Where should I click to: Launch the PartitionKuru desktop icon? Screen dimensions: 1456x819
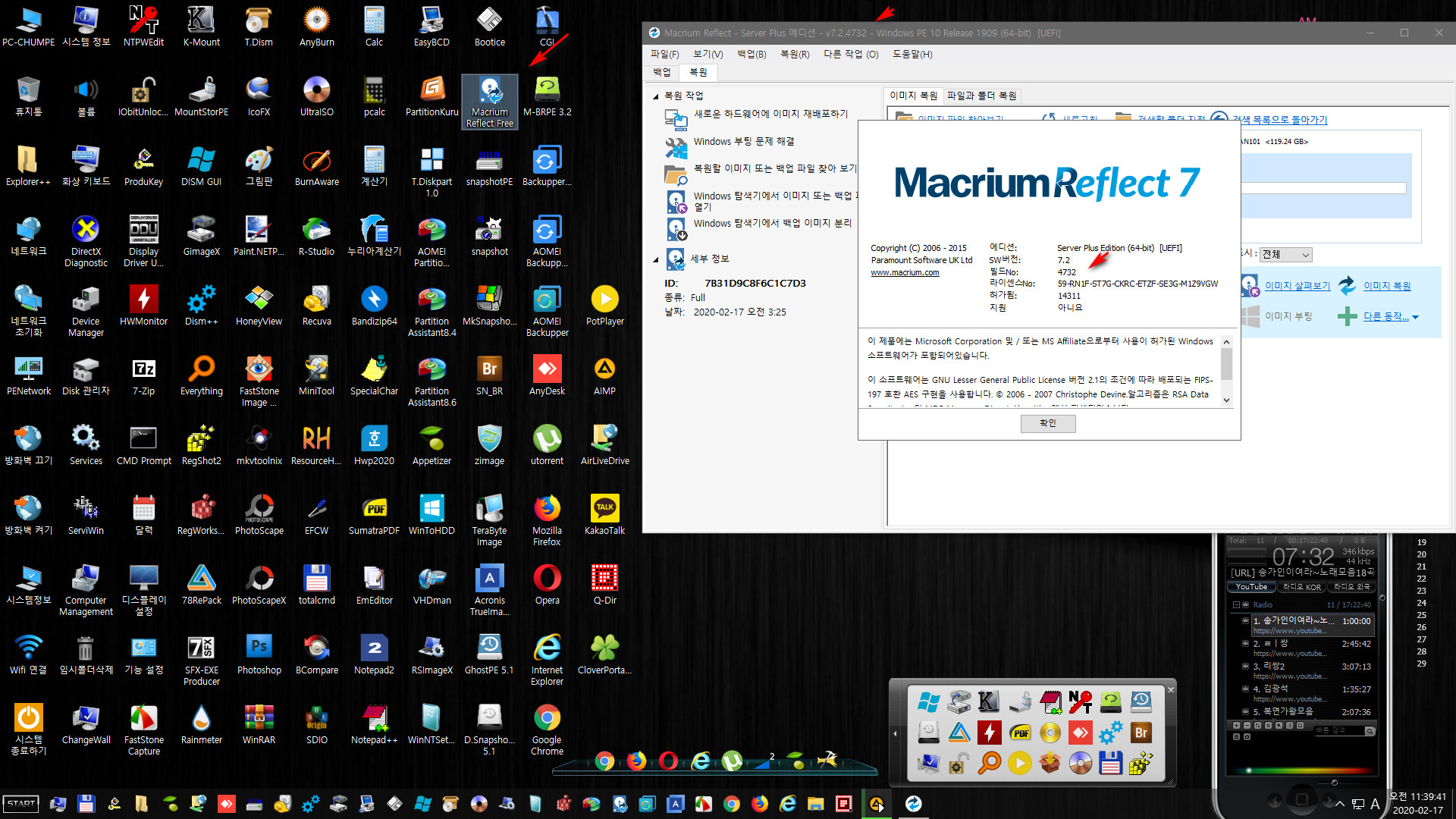pyautogui.click(x=431, y=96)
